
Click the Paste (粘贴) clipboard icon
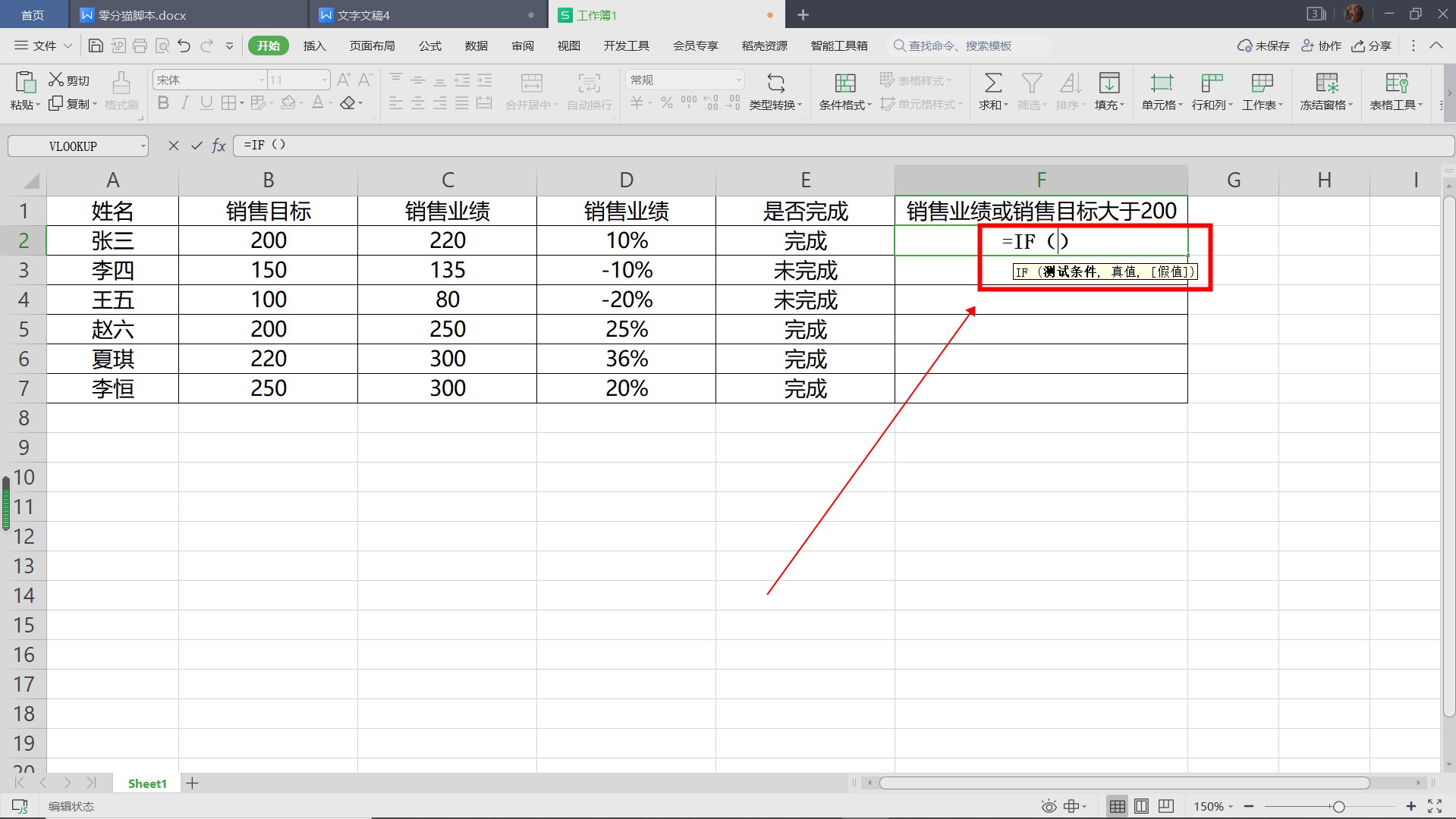pos(25,82)
